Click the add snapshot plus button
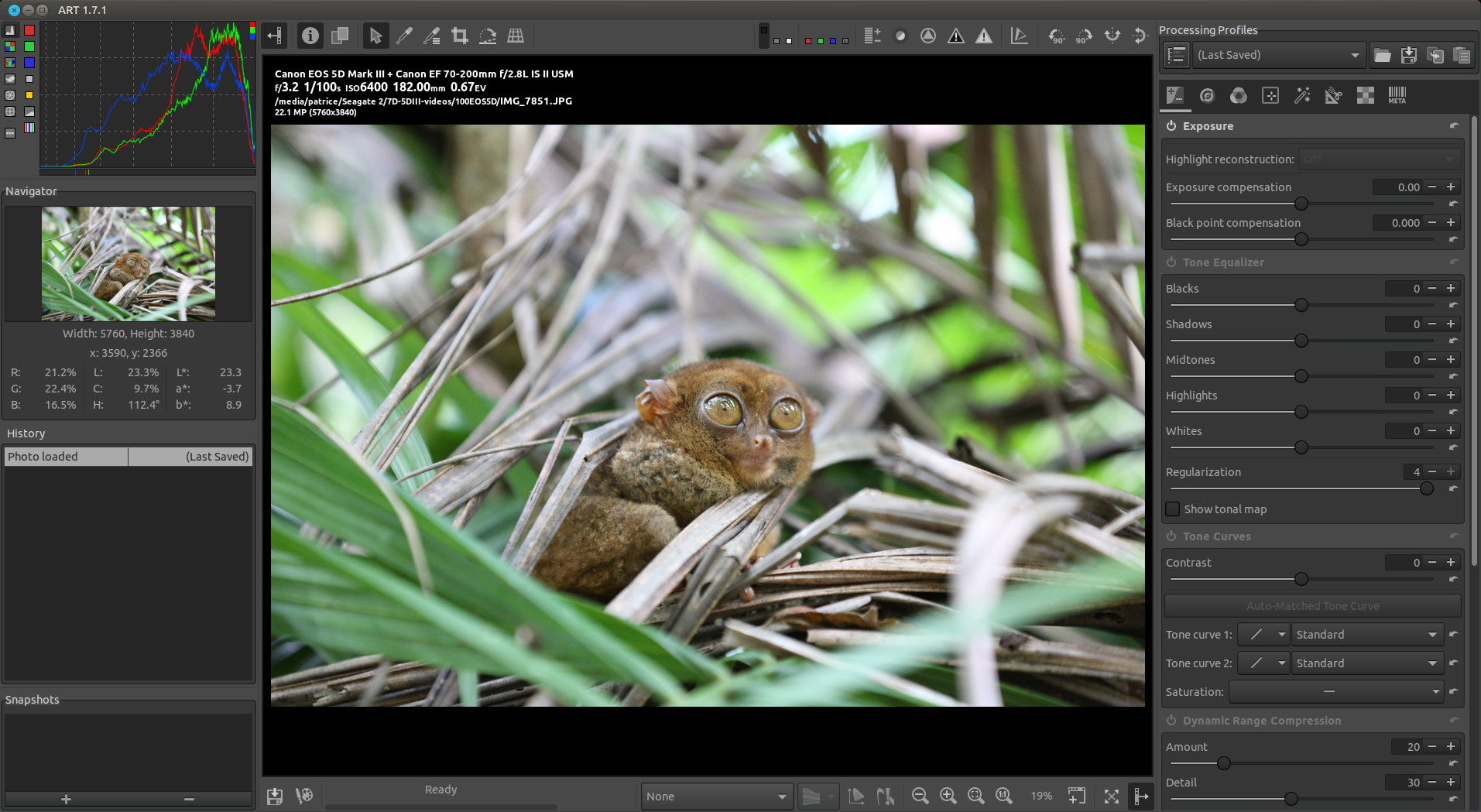 (66, 799)
